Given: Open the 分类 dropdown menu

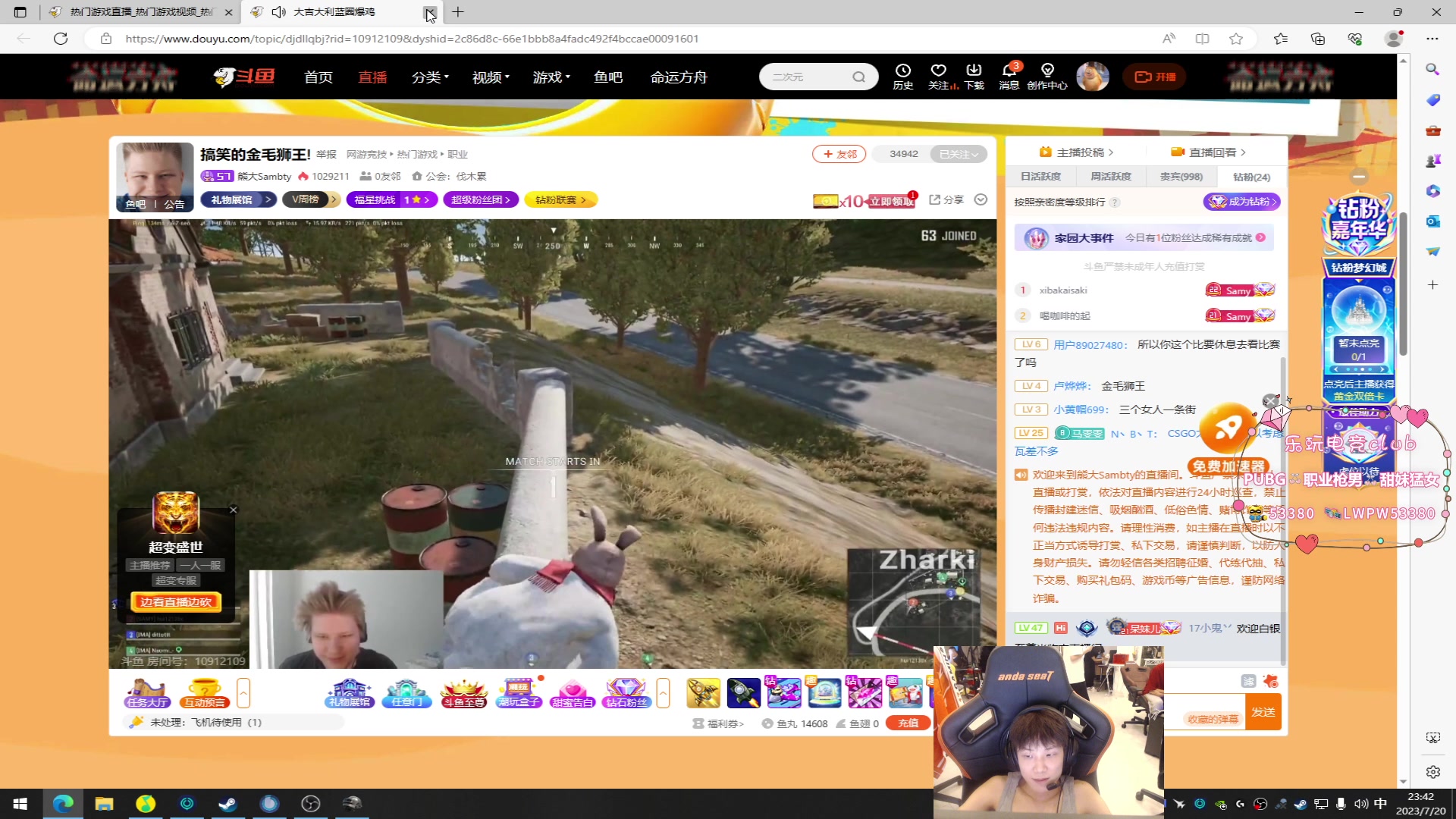Looking at the screenshot, I should tap(430, 77).
